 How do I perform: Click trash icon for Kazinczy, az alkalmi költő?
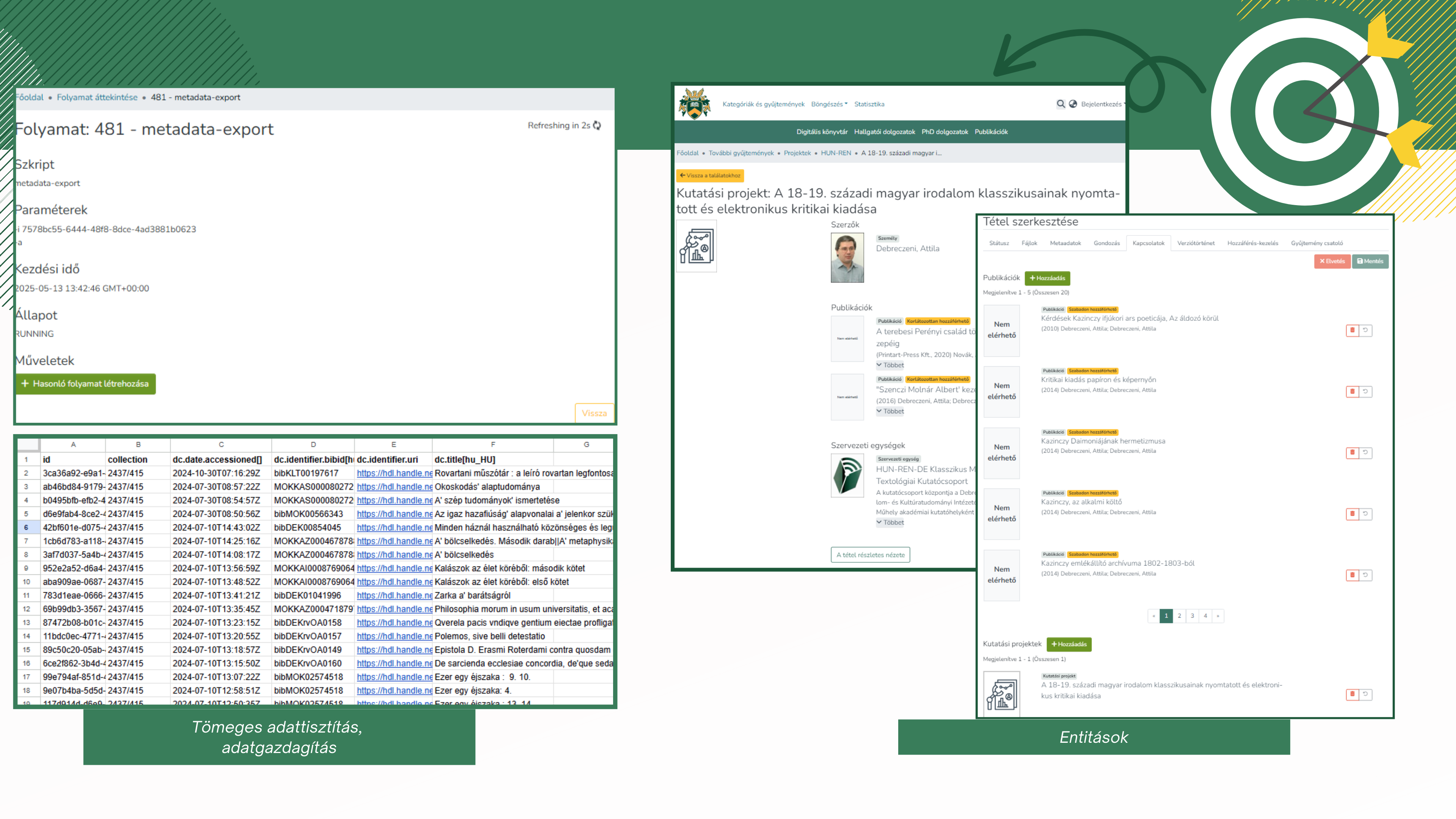coord(1352,514)
